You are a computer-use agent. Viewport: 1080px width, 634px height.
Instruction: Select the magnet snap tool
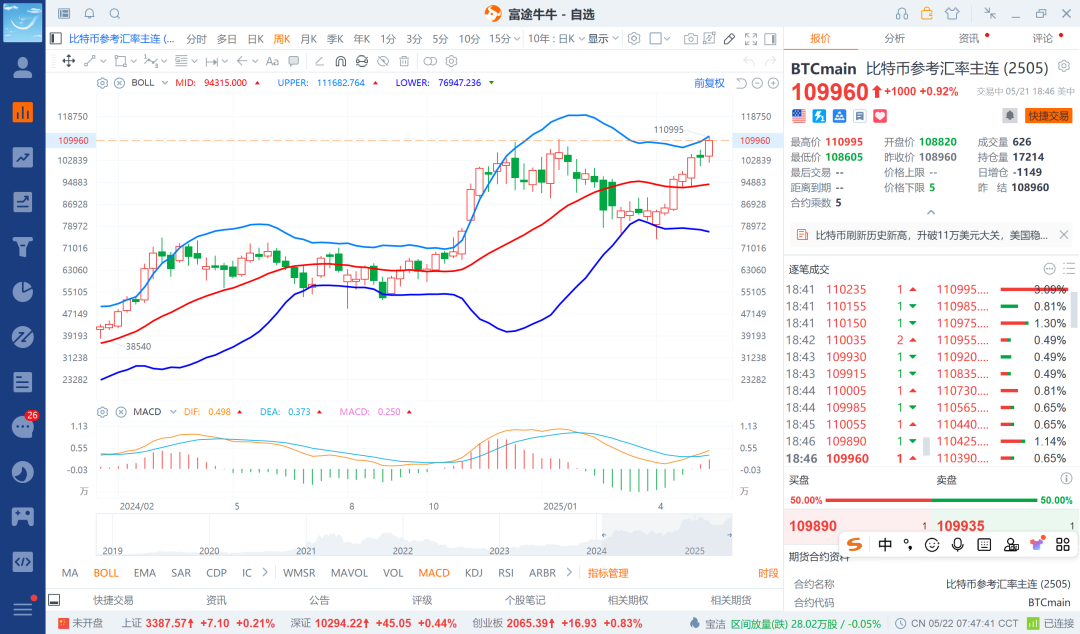point(340,61)
